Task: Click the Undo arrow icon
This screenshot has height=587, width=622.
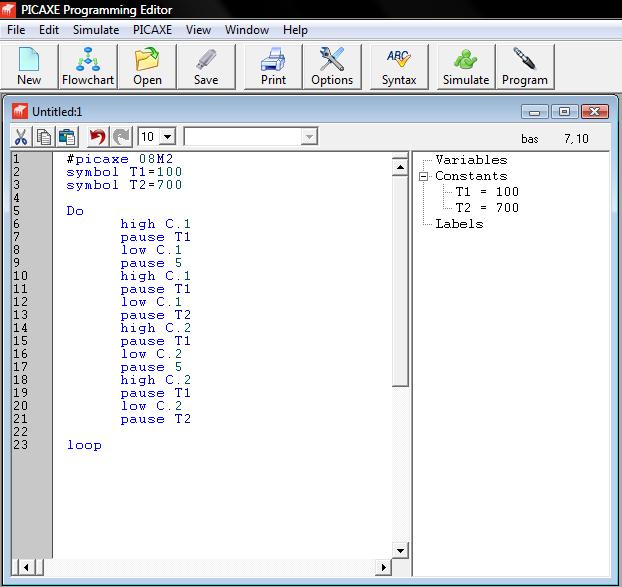Action: (x=97, y=137)
